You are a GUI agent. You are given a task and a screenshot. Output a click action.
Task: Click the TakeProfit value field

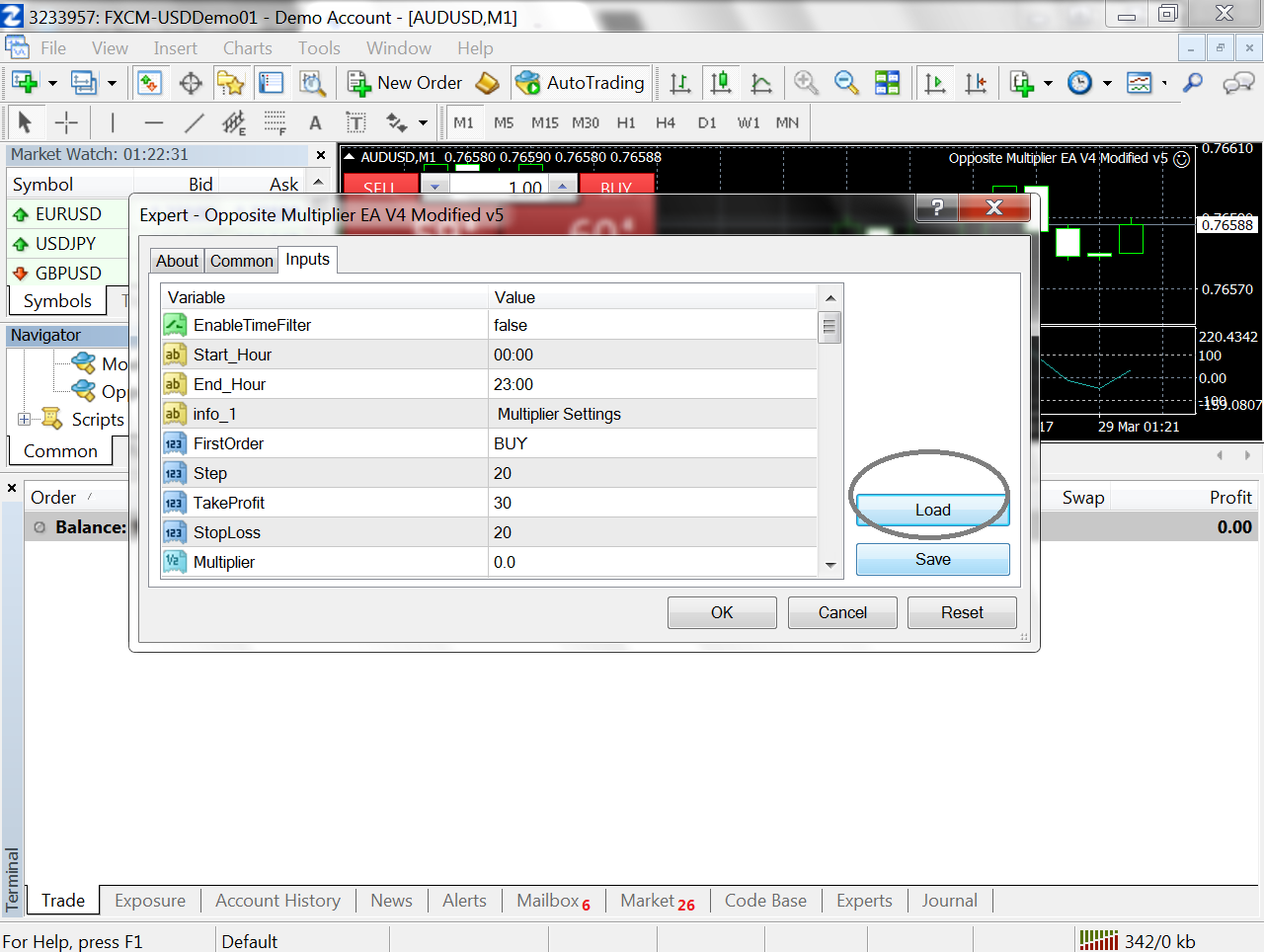[x=652, y=503]
